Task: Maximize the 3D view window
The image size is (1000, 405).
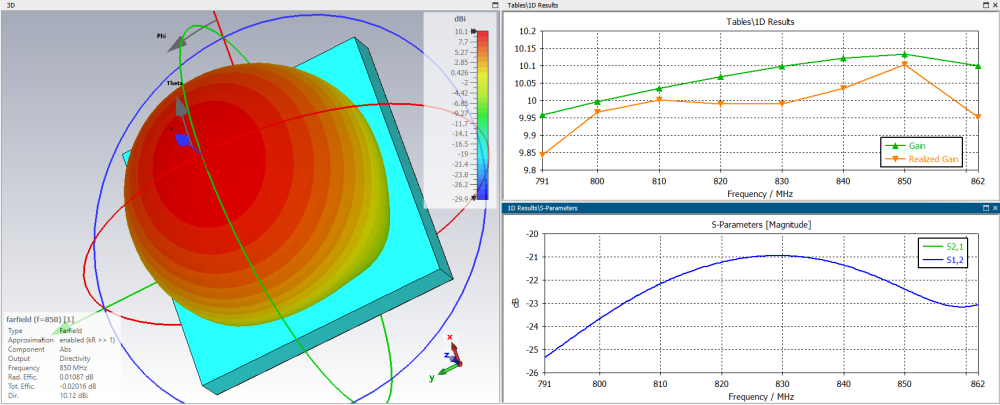Action: [496, 4]
